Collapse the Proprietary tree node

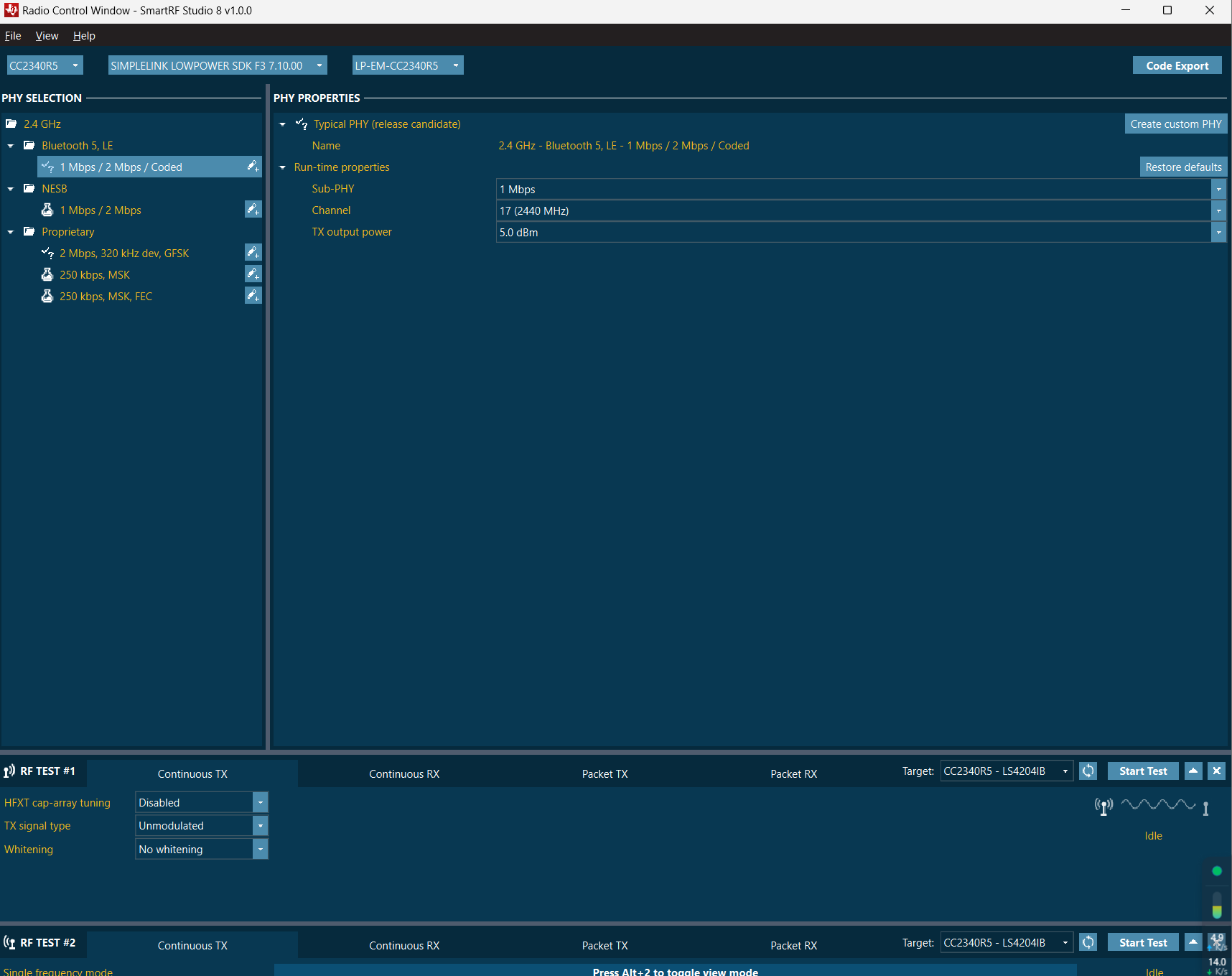11,232
